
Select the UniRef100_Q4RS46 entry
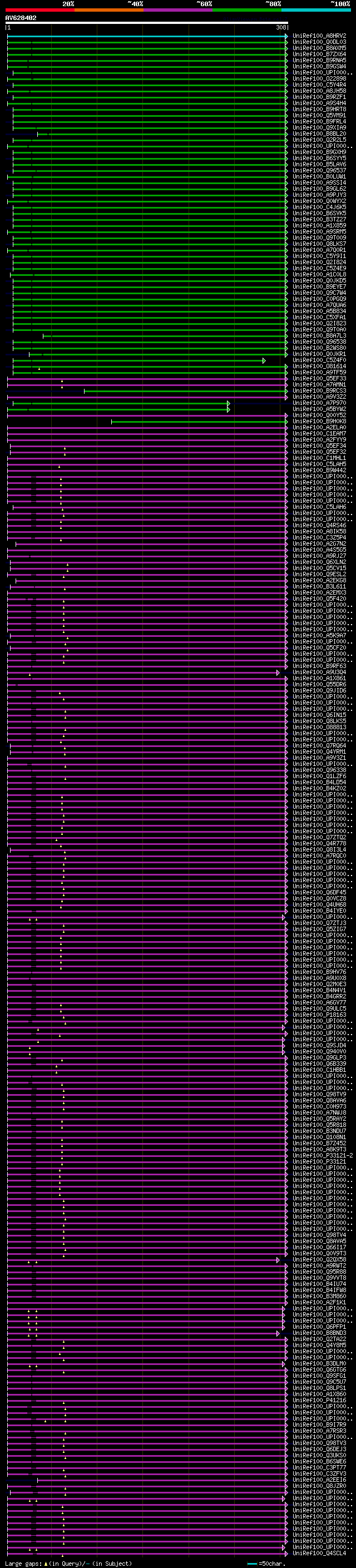(319, 525)
